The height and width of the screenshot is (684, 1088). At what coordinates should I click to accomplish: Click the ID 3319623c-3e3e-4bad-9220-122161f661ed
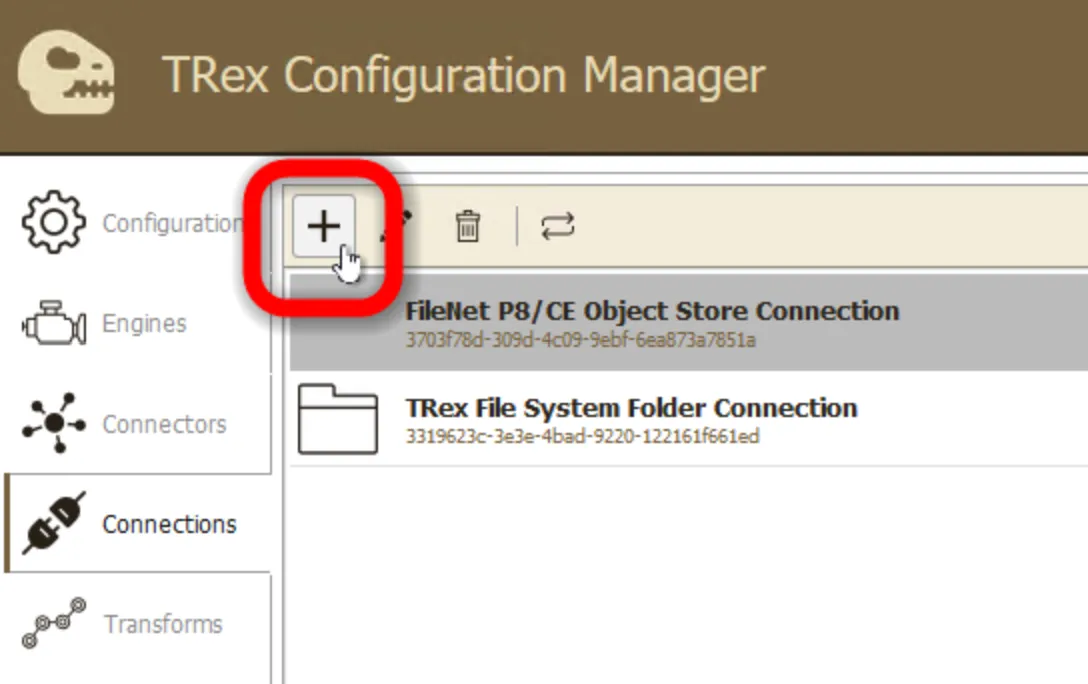coord(583,436)
